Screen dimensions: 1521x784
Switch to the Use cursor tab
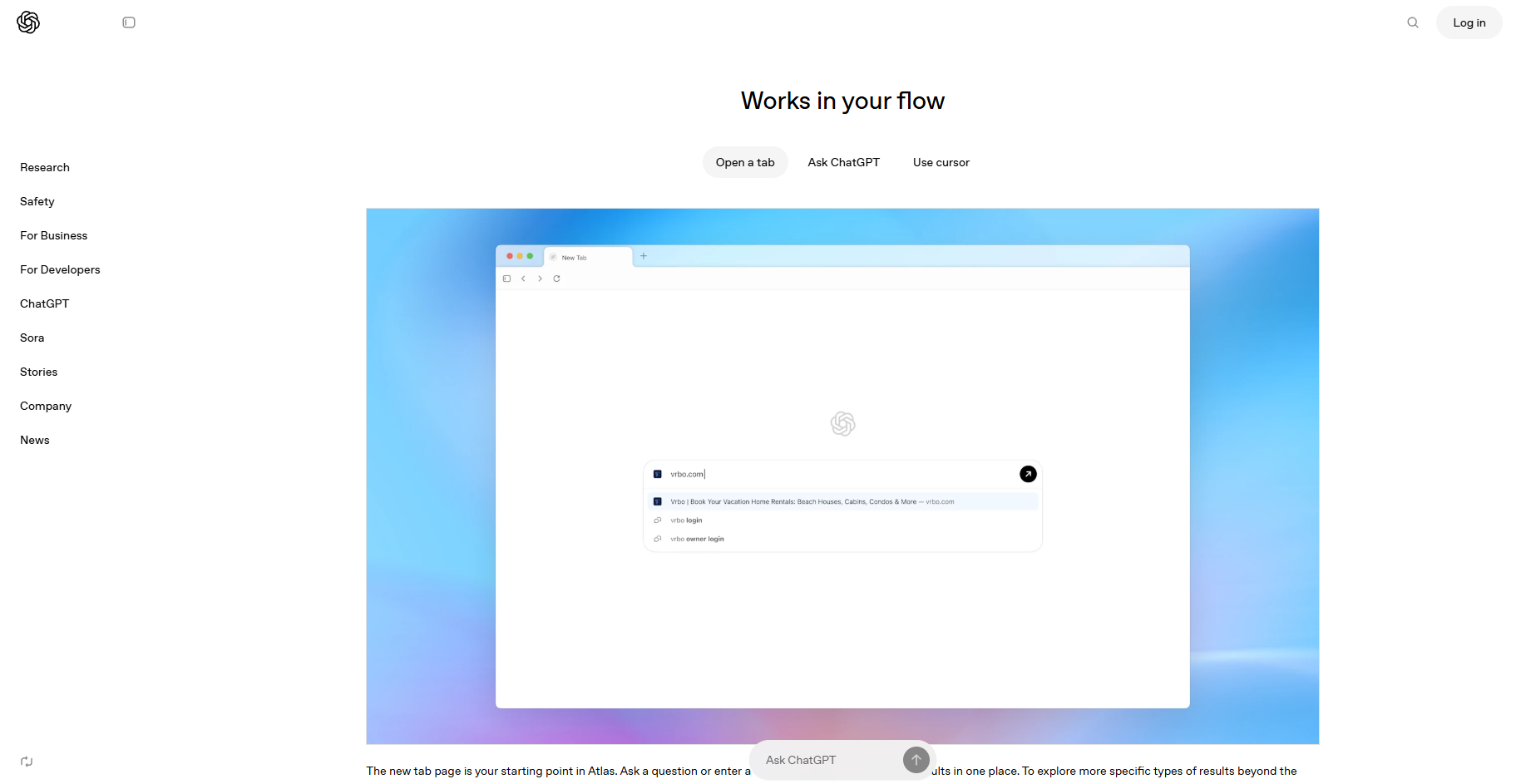point(941,162)
